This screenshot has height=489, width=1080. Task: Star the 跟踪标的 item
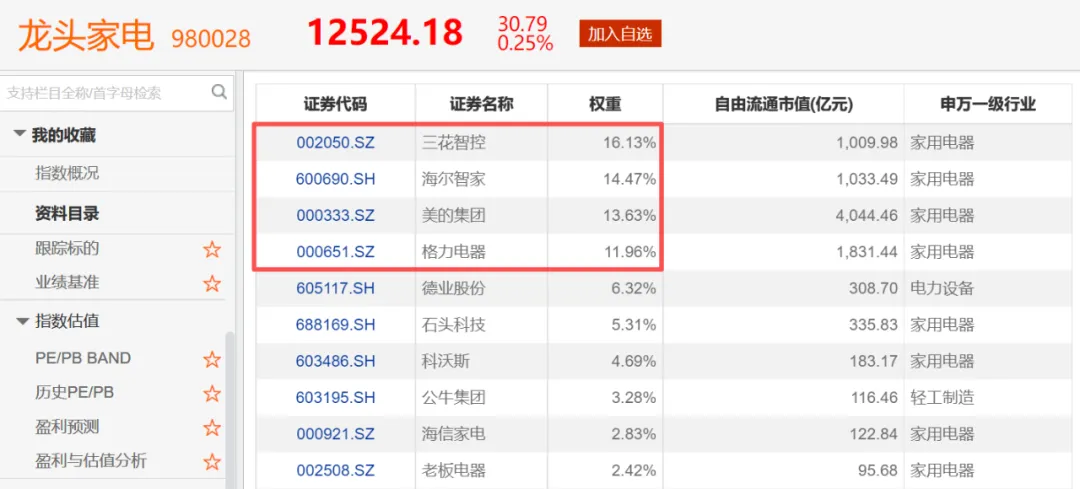coord(212,249)
